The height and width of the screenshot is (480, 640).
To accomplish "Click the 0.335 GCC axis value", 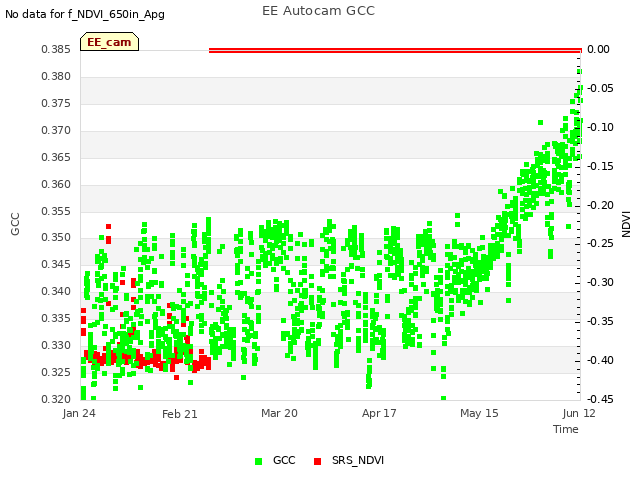I will 56,318.
